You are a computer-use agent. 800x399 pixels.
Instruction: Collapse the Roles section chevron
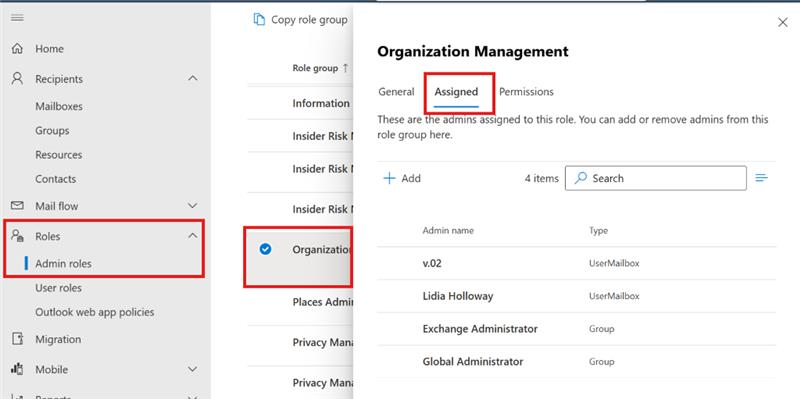192,236
